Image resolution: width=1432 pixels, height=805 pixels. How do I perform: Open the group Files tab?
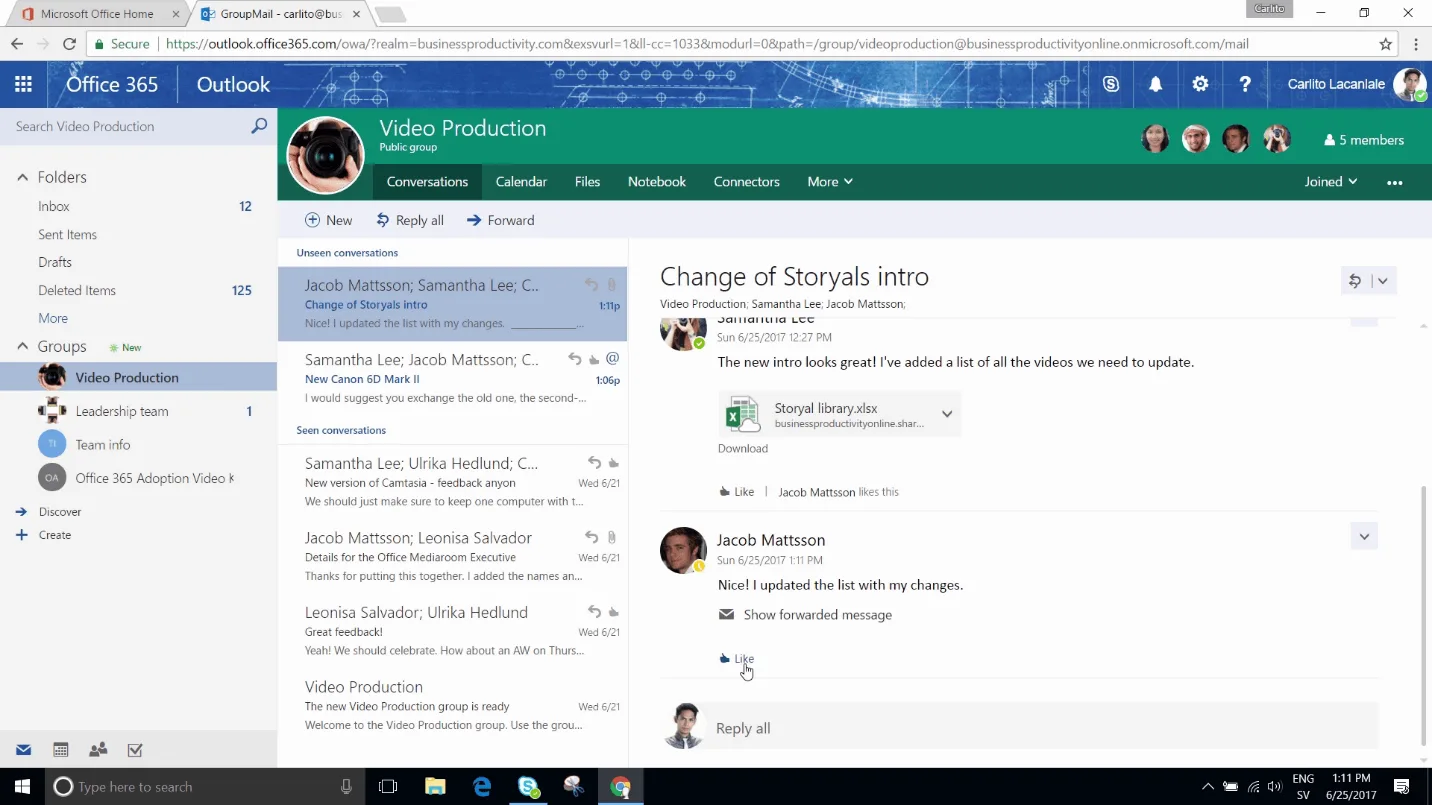coord(587,182)
